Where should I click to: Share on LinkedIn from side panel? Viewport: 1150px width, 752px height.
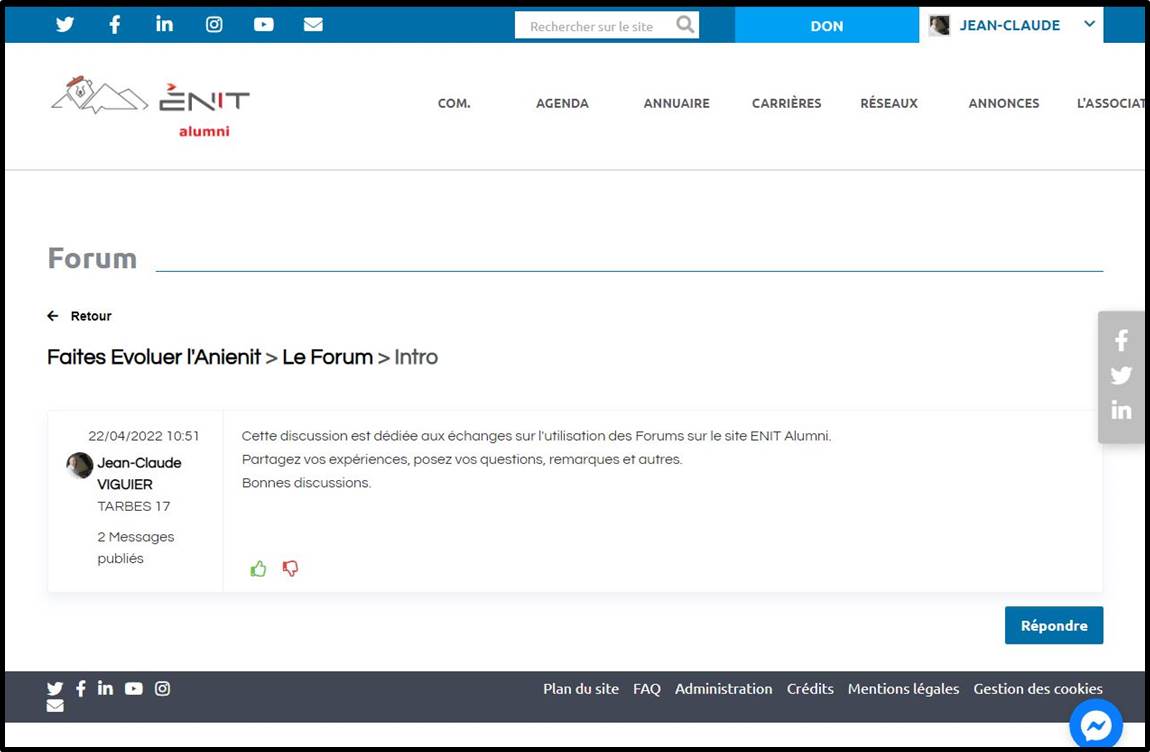point(1121,410)
